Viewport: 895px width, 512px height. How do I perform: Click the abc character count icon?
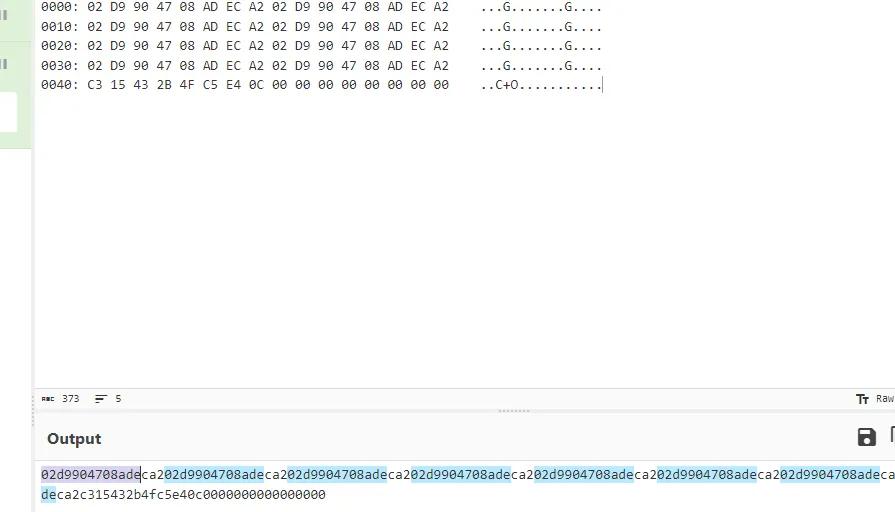(48, 399)
